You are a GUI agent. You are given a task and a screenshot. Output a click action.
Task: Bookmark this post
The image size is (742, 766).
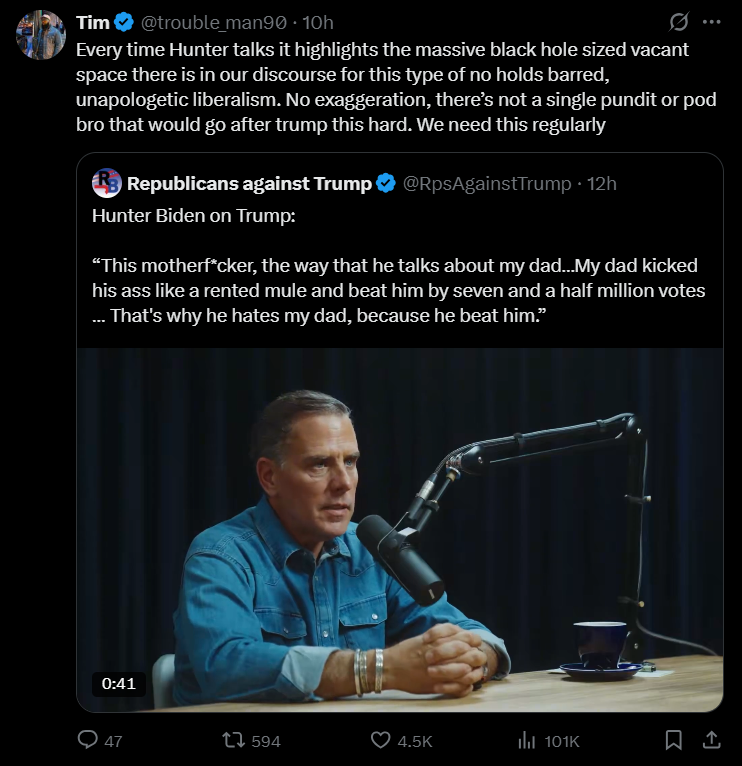pos(674,741)
